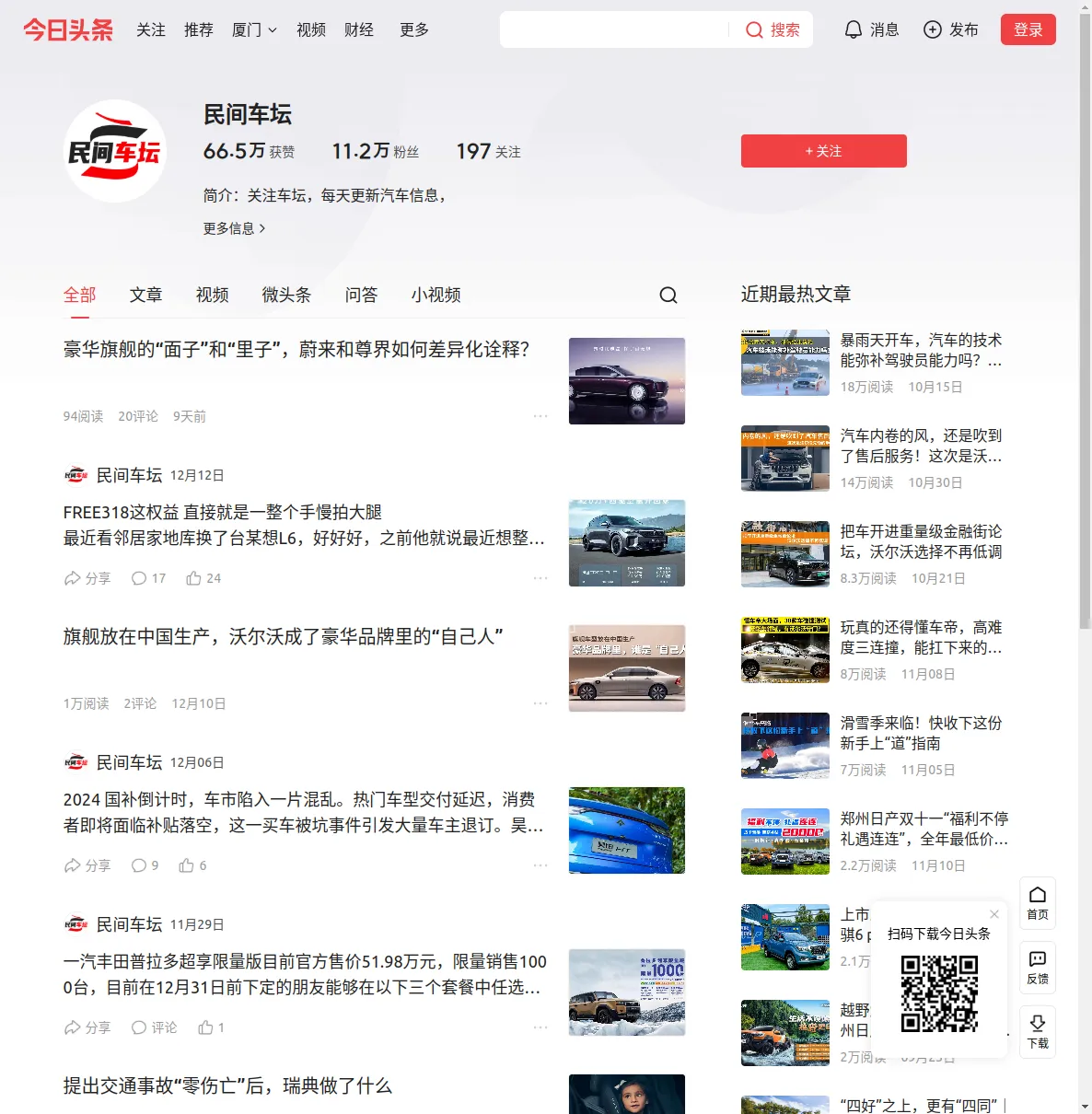
Task: Open 财经 in top navigation
Action: coord(359,29)
